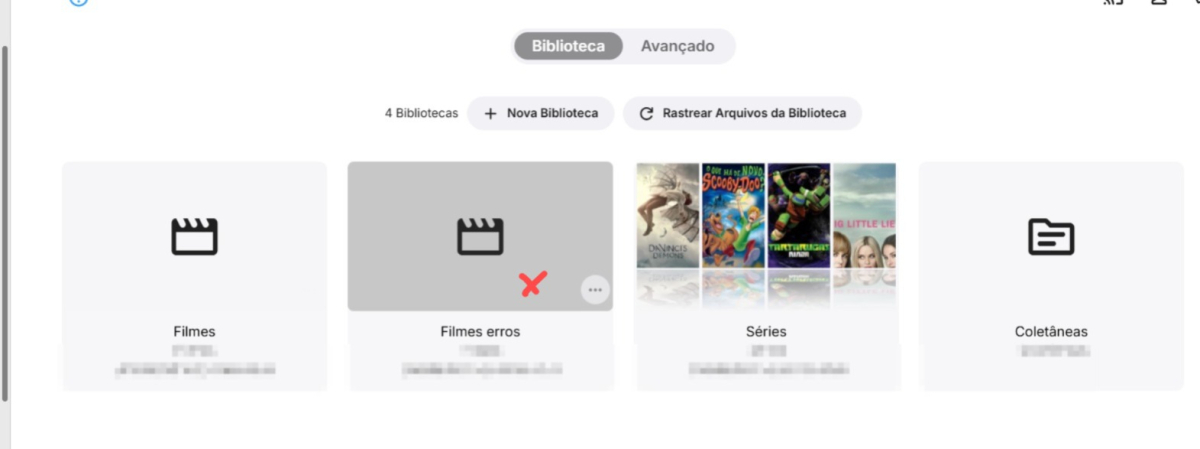Click the Nova Biblioteca button

(540, 114)
